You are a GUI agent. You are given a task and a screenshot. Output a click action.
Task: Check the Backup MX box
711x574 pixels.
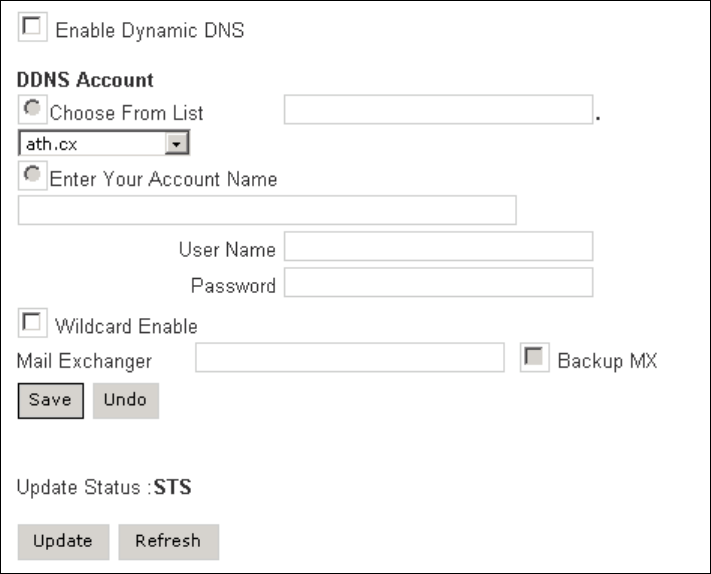point(534,357)
